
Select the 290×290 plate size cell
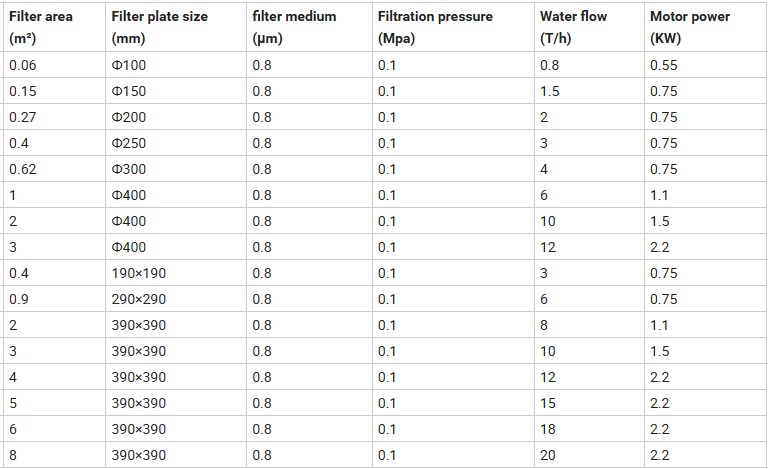[x=139, y=299]
